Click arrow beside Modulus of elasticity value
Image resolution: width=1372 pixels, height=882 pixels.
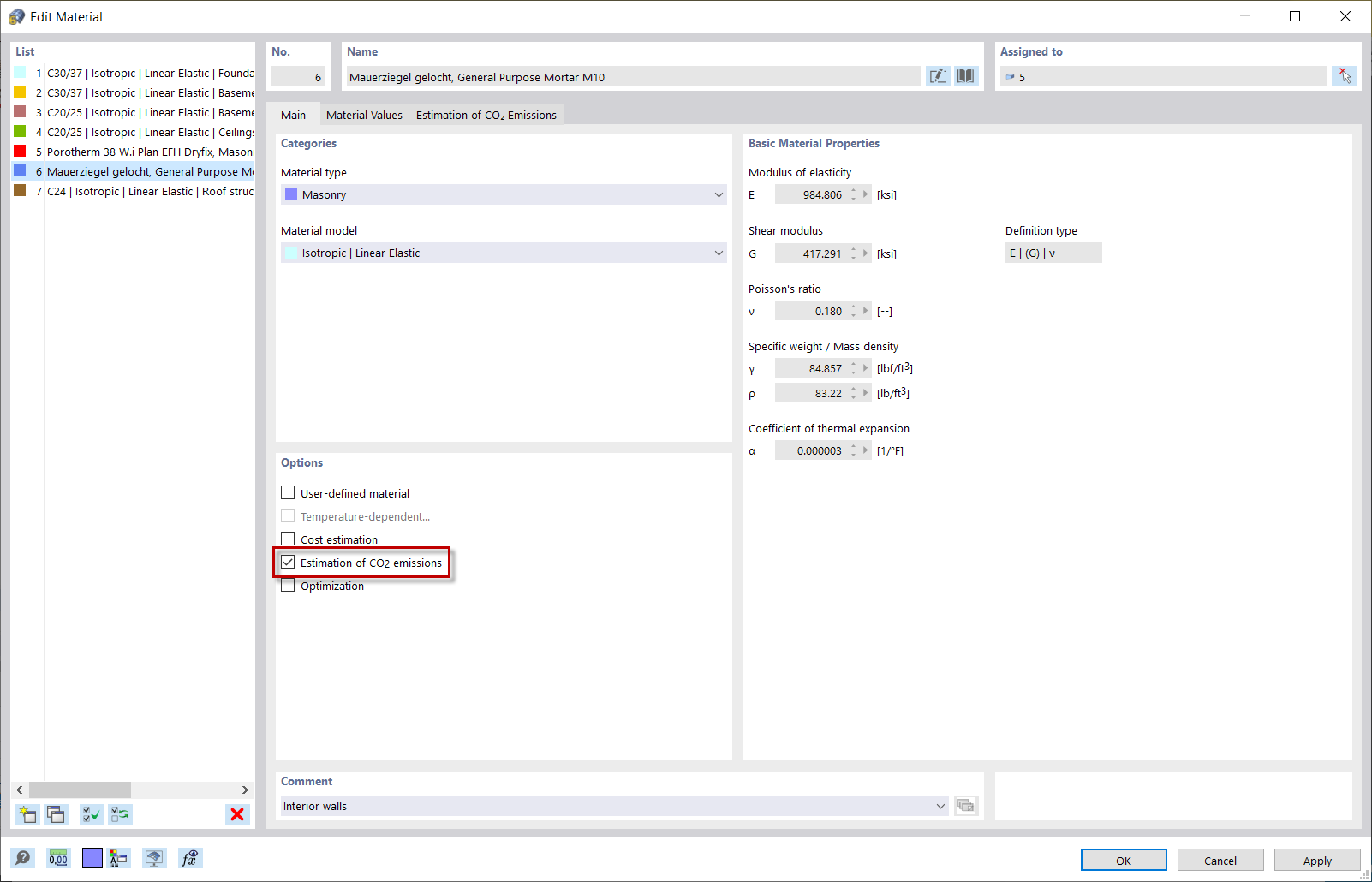click(866, 194)
